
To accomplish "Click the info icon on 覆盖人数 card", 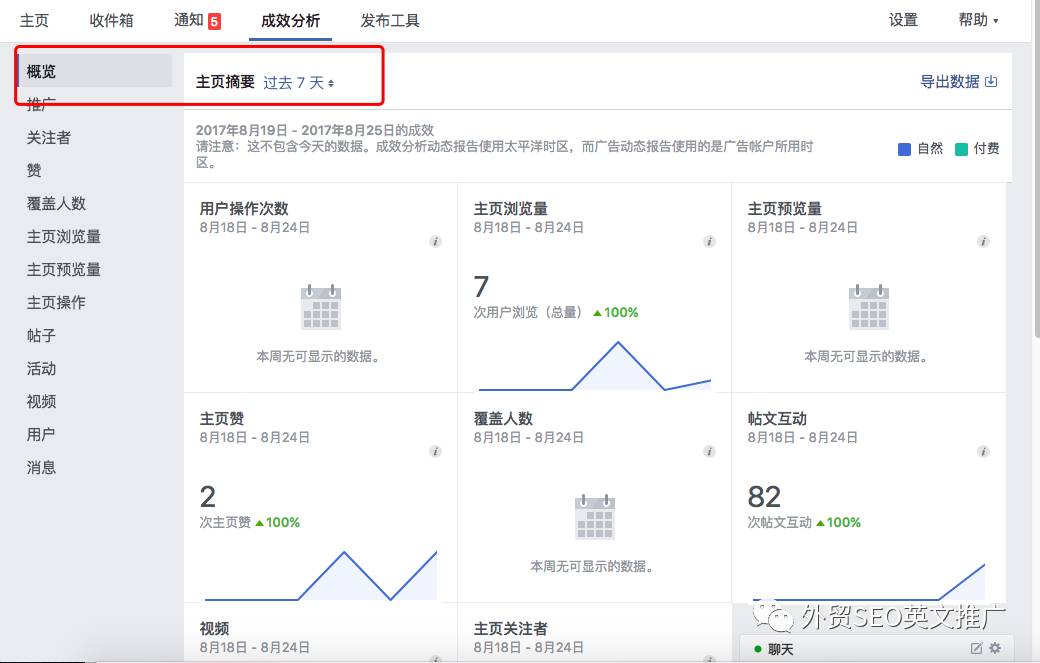I will point(709,452).
